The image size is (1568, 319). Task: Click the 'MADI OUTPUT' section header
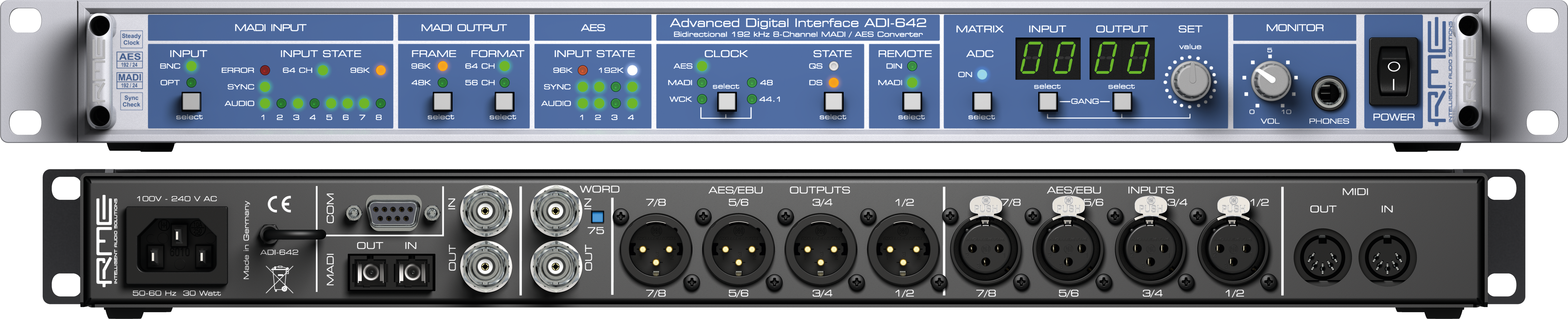point(464,28)
